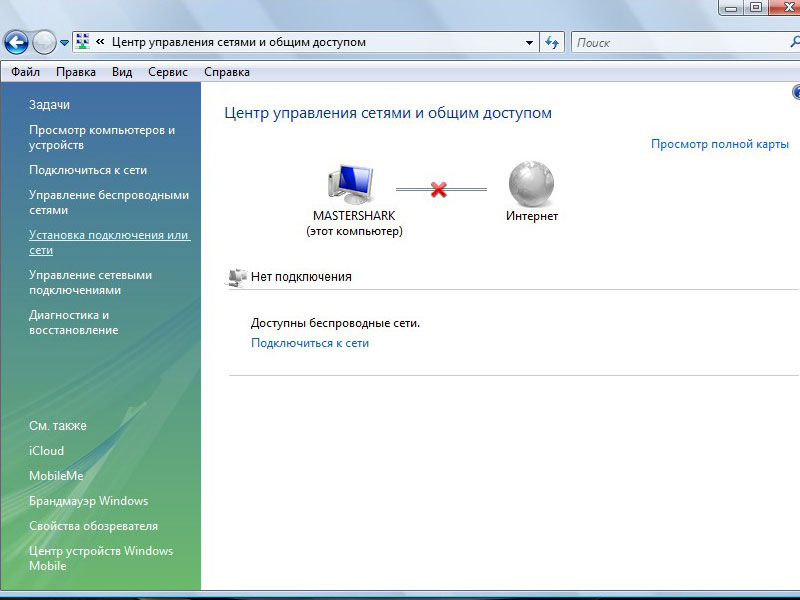Open Диагностика и восстановление

[73, 322]
